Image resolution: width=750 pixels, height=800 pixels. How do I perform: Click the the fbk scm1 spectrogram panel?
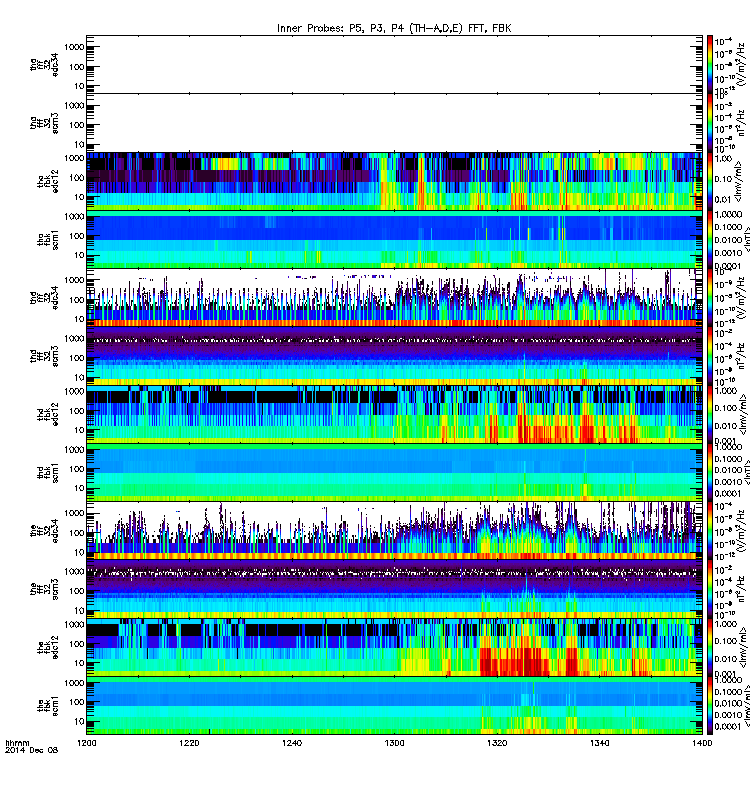pyautogui.click(x=394, y=706)
